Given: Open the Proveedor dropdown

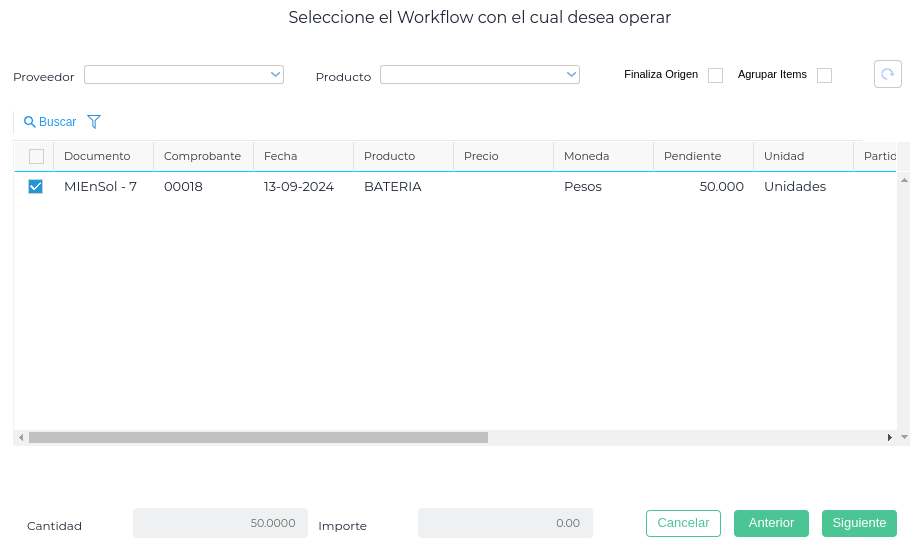Looking at the screenshot, I should click(x=184, y=75).
